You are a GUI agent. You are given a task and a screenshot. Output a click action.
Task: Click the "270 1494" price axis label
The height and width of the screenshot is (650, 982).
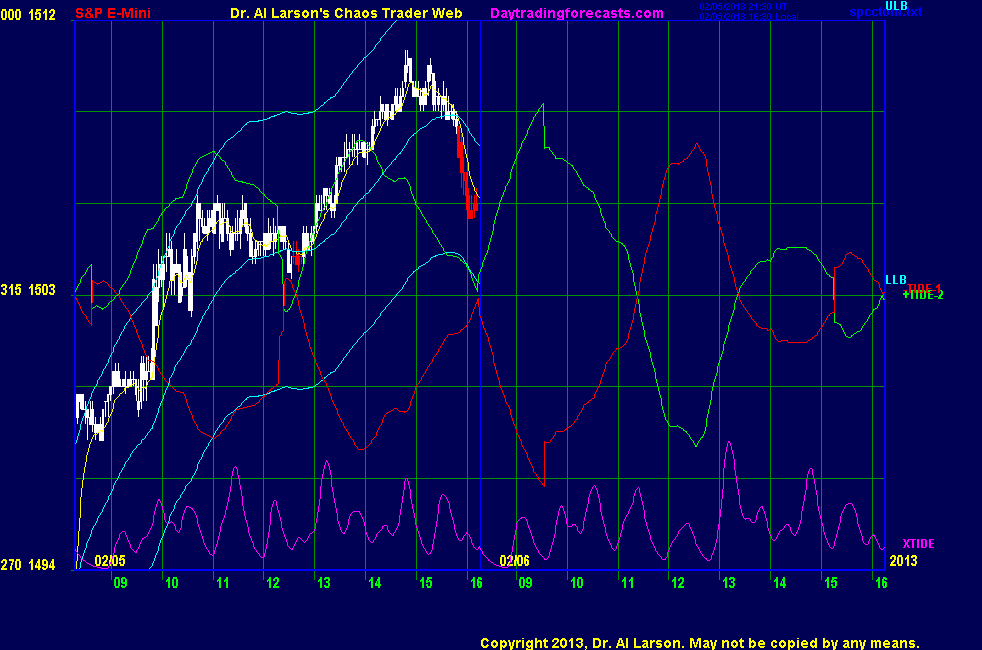click(x=28, y=565)
